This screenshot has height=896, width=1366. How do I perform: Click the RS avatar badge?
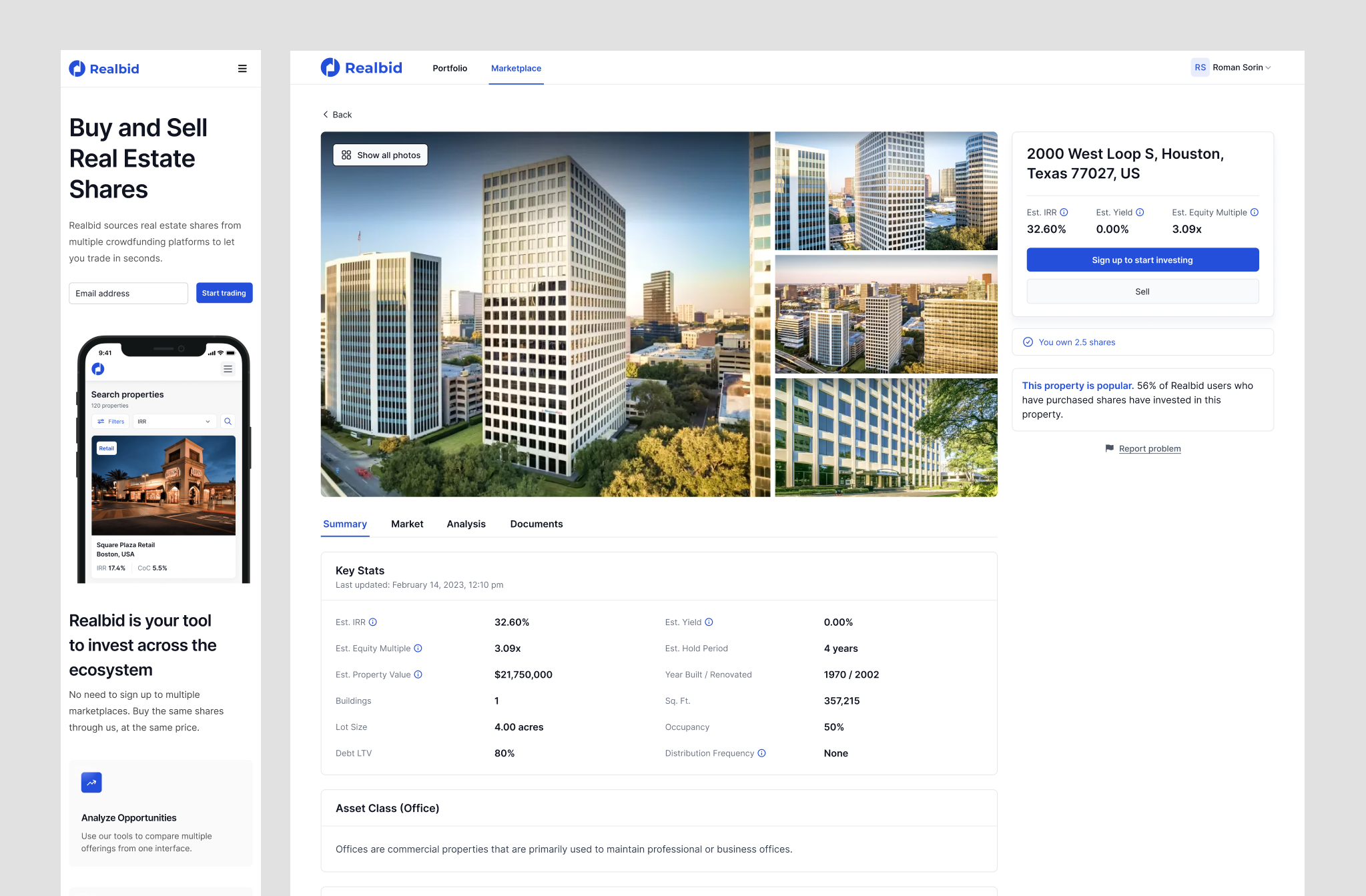[1199, 67]
